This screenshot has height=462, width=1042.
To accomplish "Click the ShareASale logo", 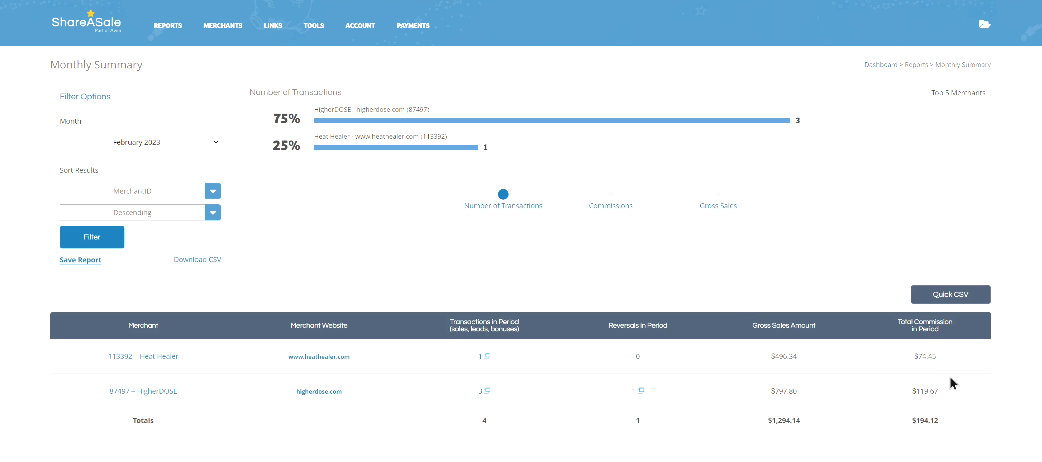I will coord(86,23).
